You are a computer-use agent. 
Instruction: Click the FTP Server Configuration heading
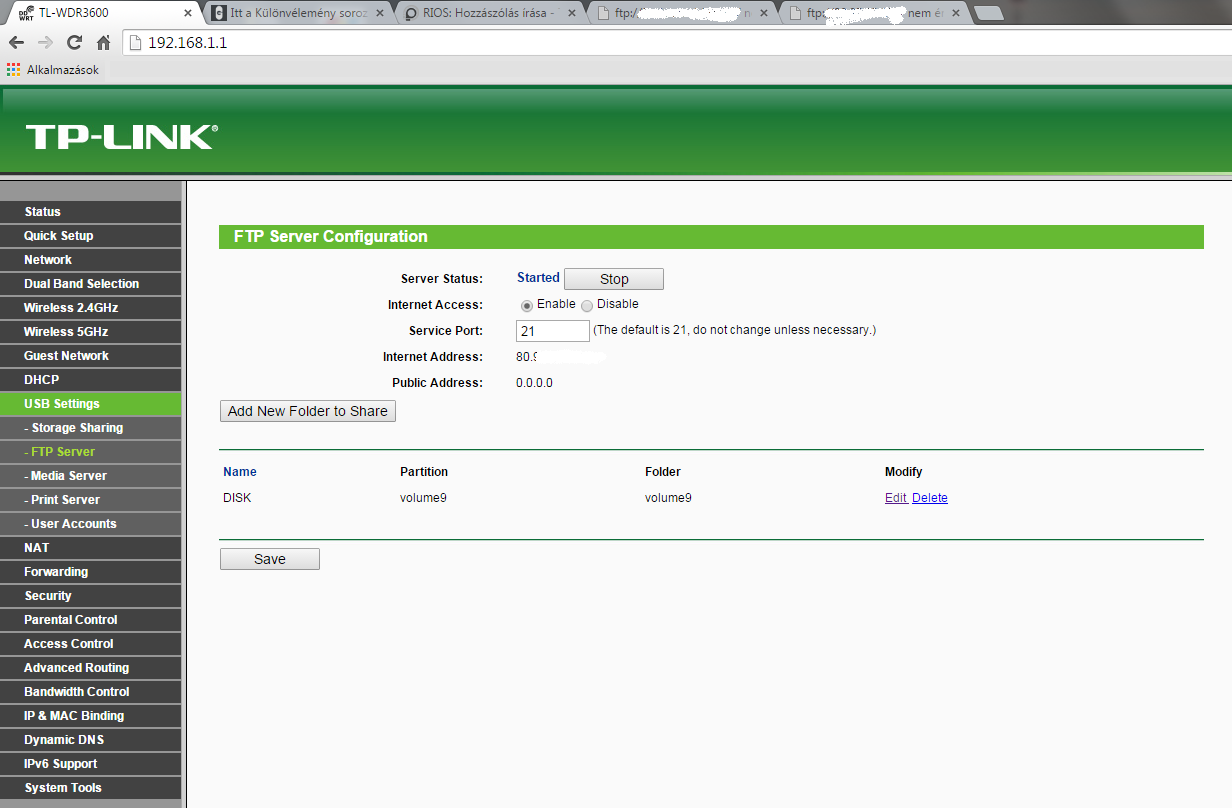pyautogui.click(x=331, y=237)
